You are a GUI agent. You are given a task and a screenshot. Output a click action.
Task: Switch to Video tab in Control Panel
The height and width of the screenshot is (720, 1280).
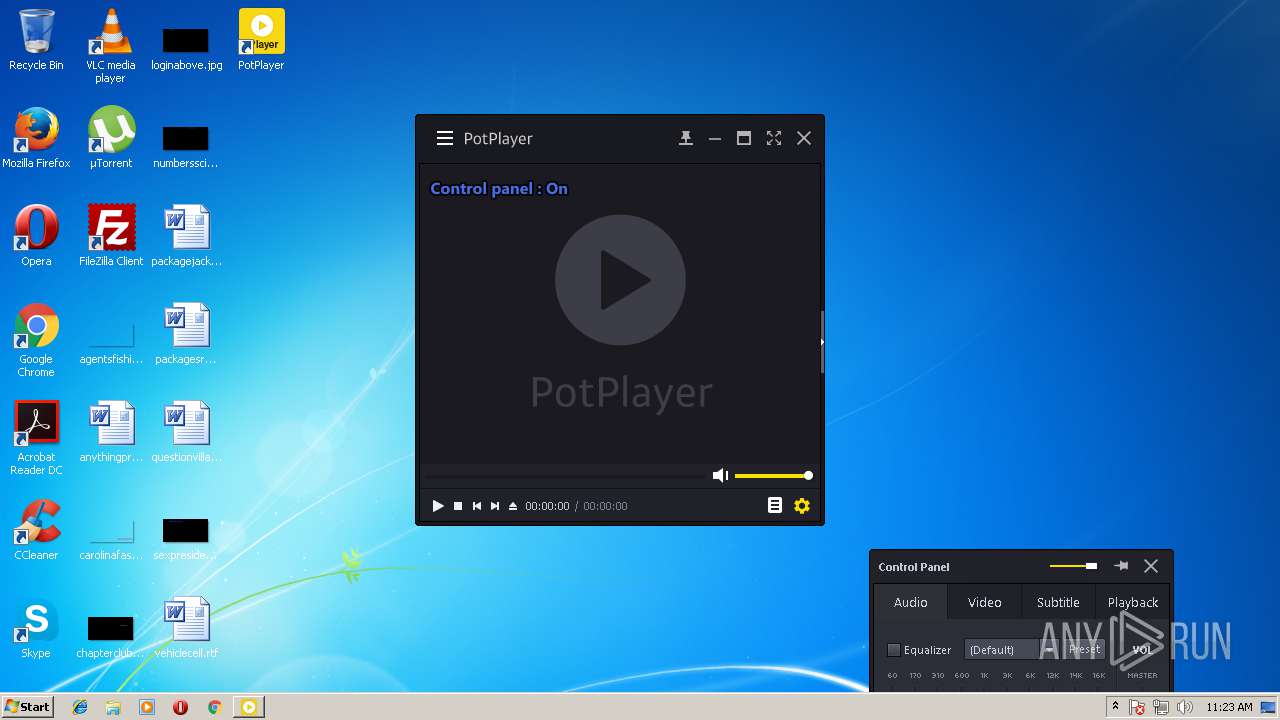click(x=985, y=602)
